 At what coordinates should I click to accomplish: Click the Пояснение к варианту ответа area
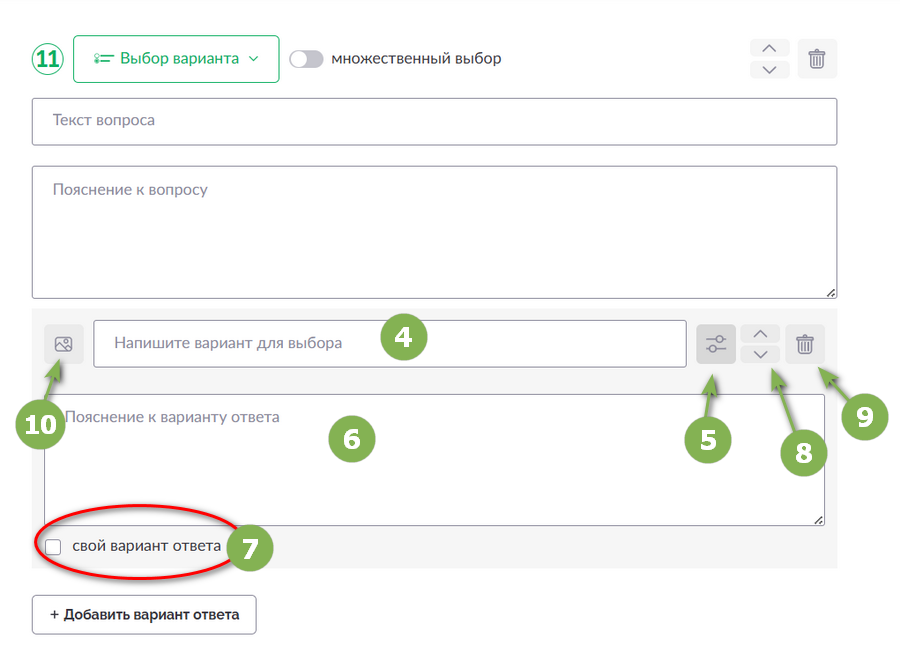point(435,460)
